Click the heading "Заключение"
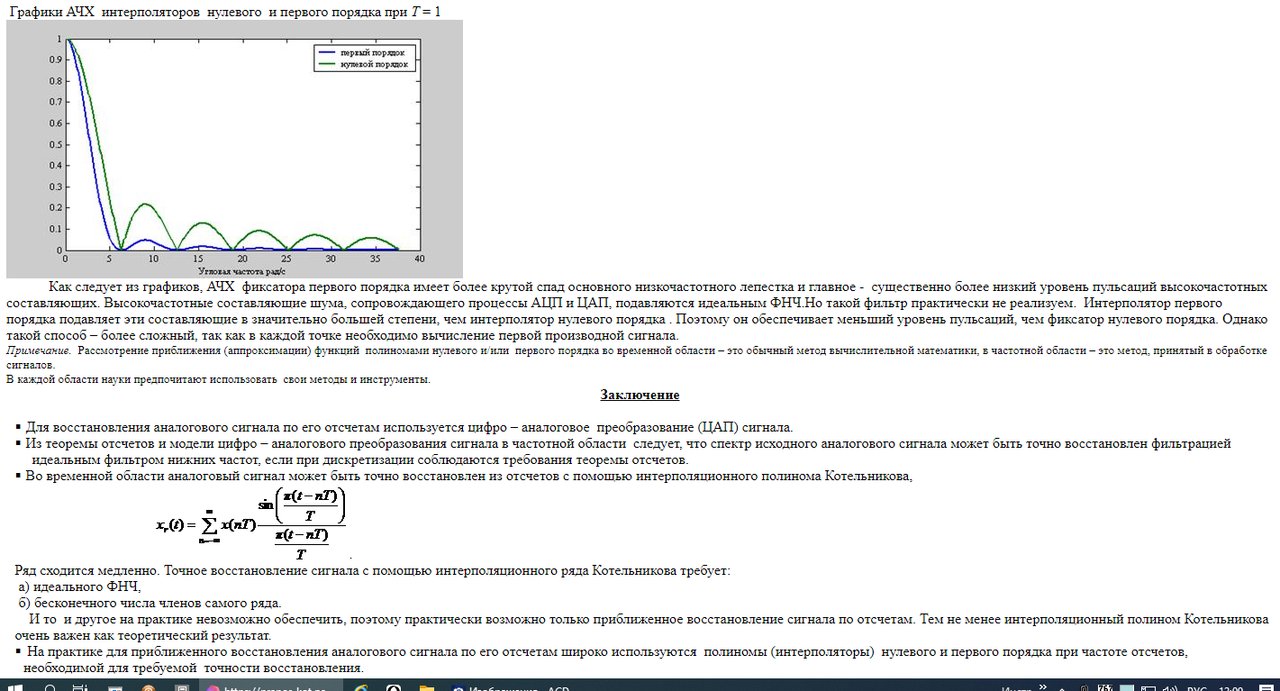This screenshot has width=1280, height=691. click(x=640, y=395)
